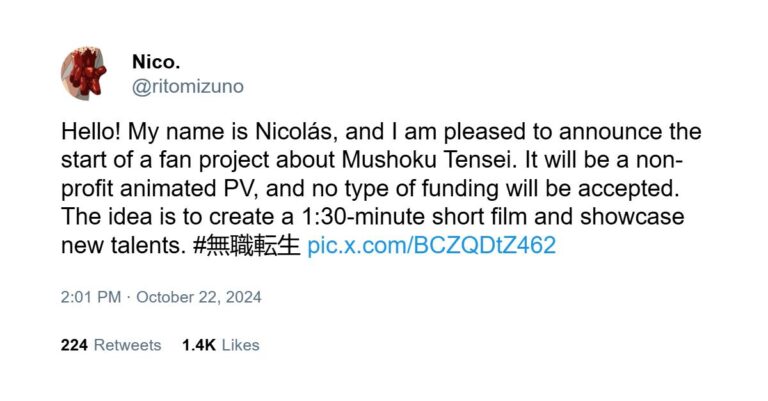View the 224 retweet count number

[74, 345]
